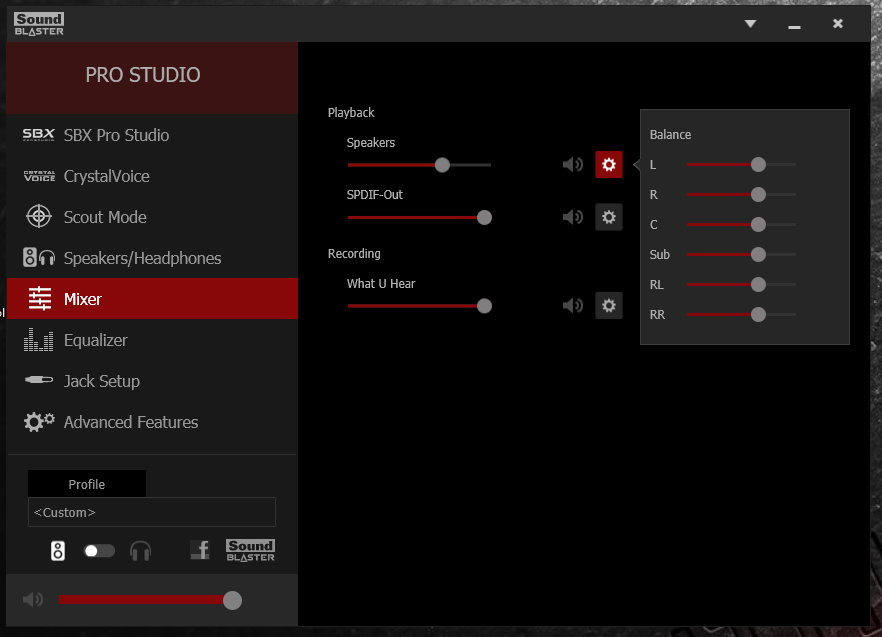Select Scout Mode in sidebar
Screen dimensions: 882x637
coord(152,217)
